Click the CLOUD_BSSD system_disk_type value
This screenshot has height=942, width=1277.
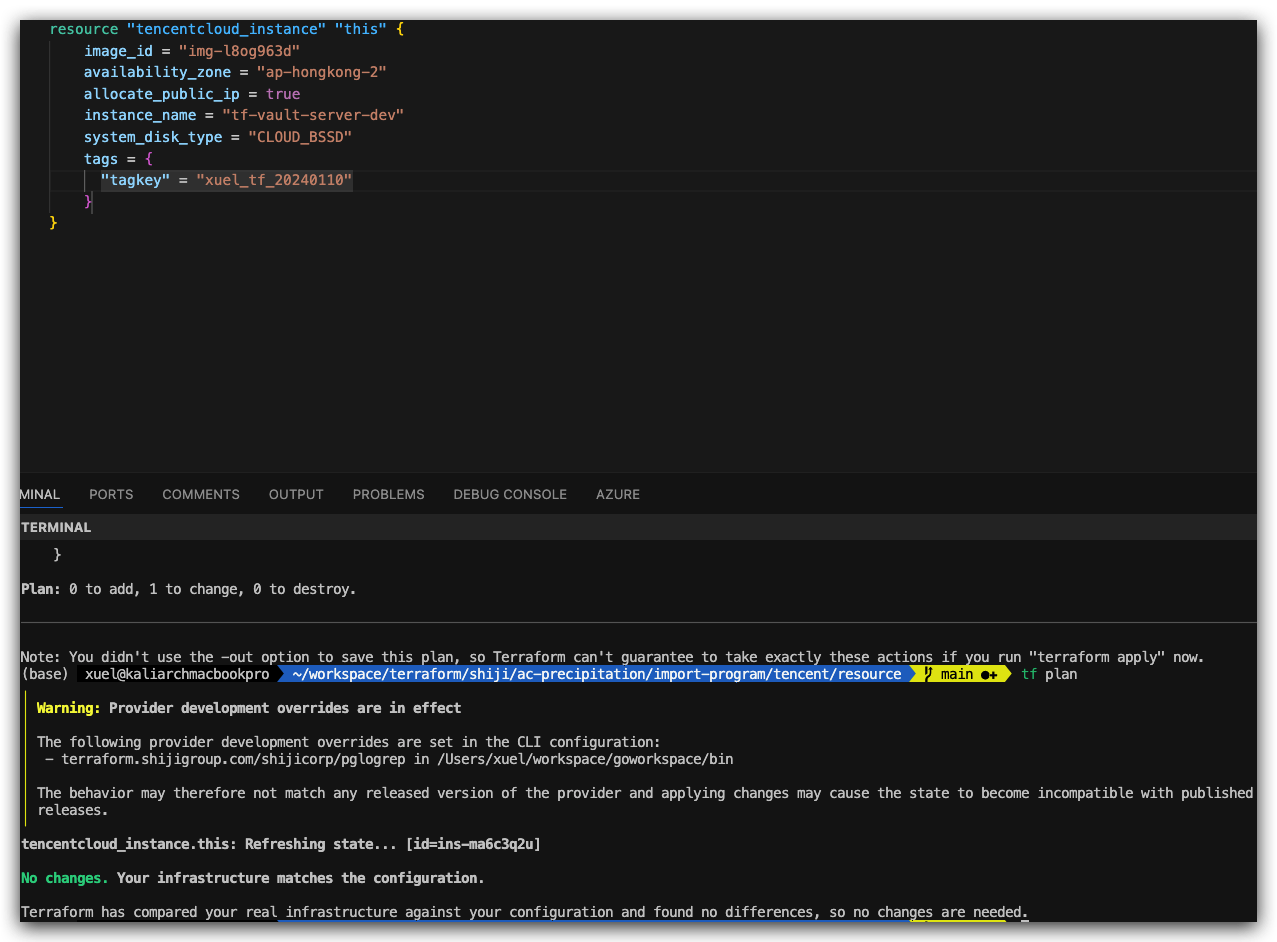(299, 137)
